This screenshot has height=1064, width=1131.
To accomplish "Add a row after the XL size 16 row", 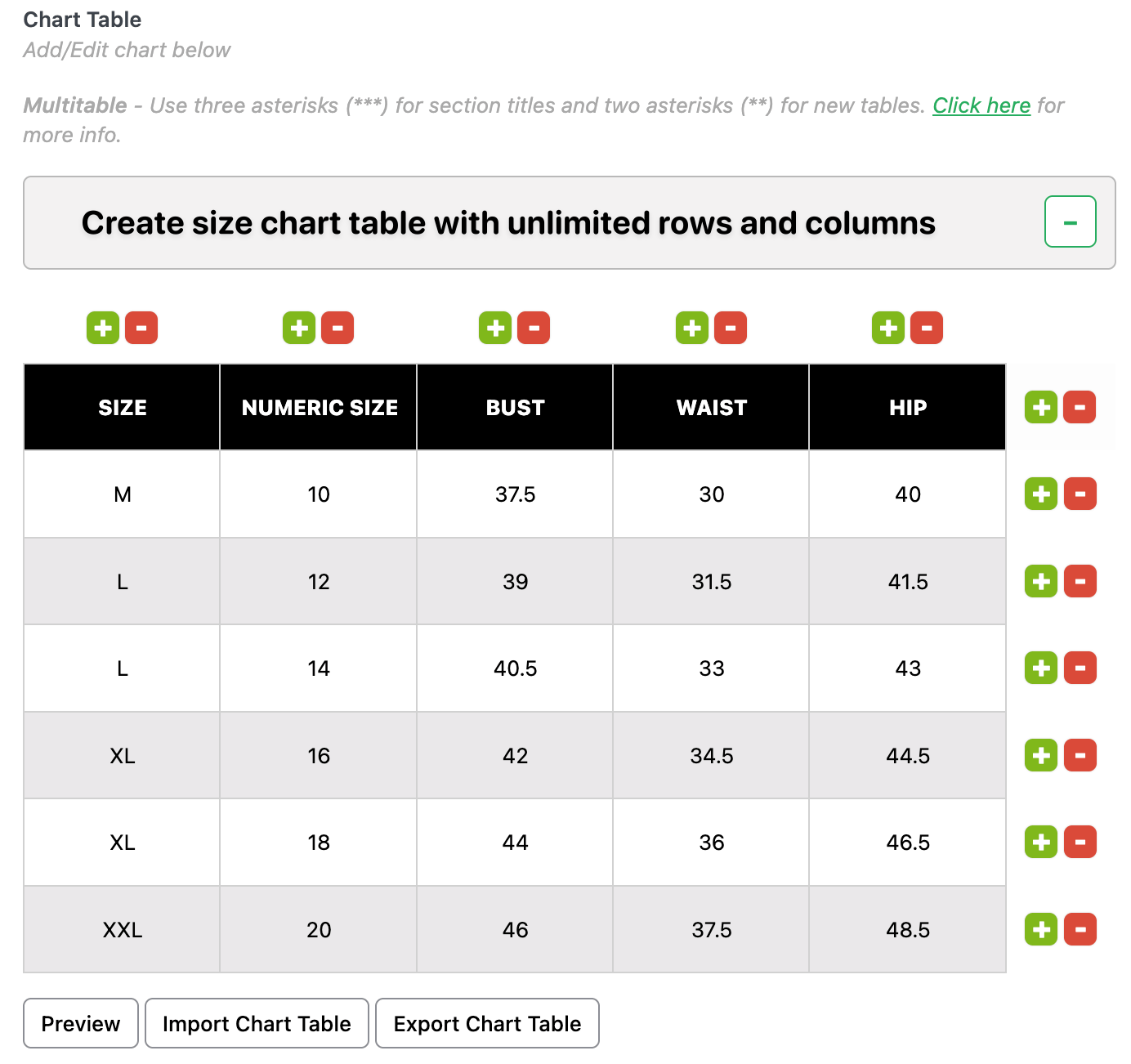I will pos(1040,755).
